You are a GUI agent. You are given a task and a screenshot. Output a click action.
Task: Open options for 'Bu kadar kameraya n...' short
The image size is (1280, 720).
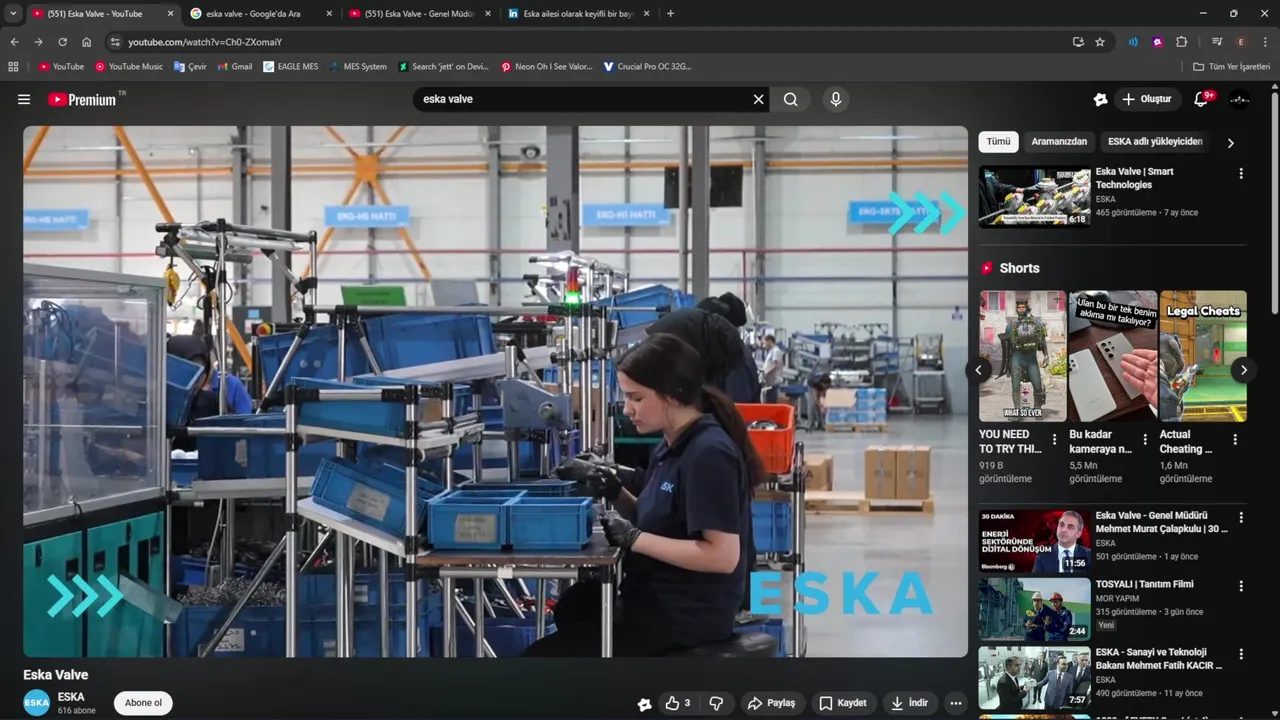coord(1144,439)
